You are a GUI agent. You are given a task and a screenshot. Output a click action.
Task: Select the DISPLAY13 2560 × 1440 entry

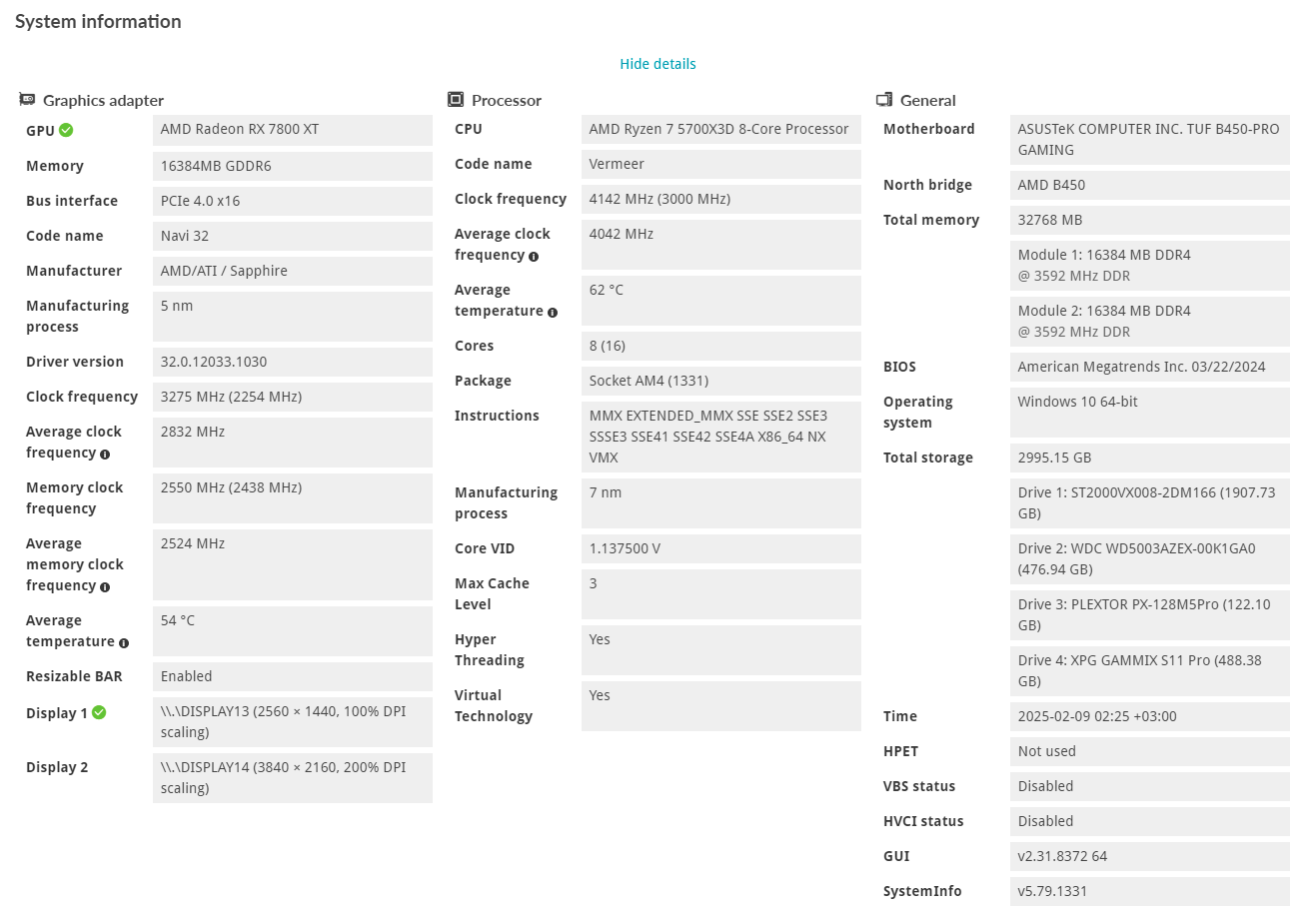pos(293,722)
